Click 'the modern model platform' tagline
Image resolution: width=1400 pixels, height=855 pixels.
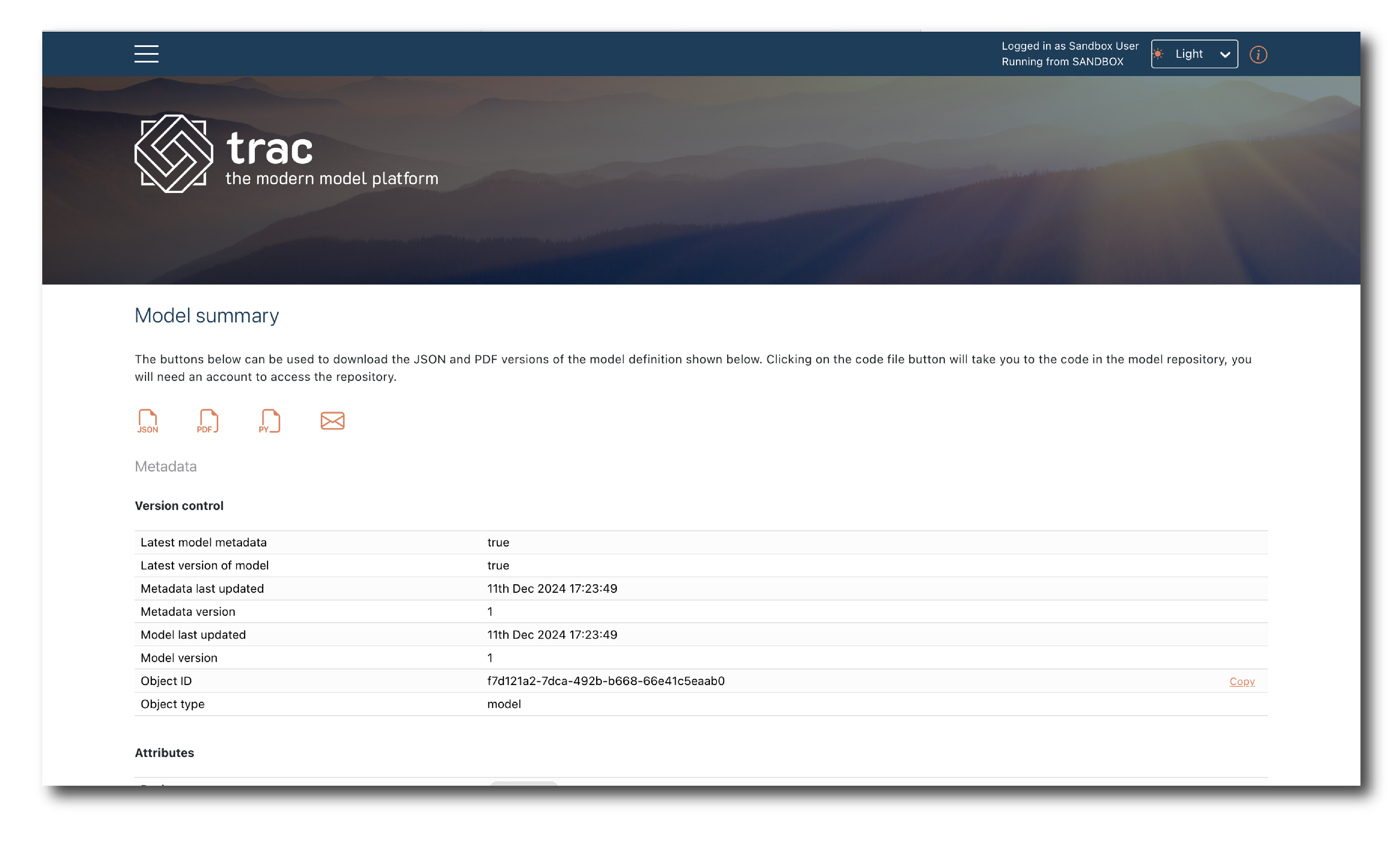332,178
